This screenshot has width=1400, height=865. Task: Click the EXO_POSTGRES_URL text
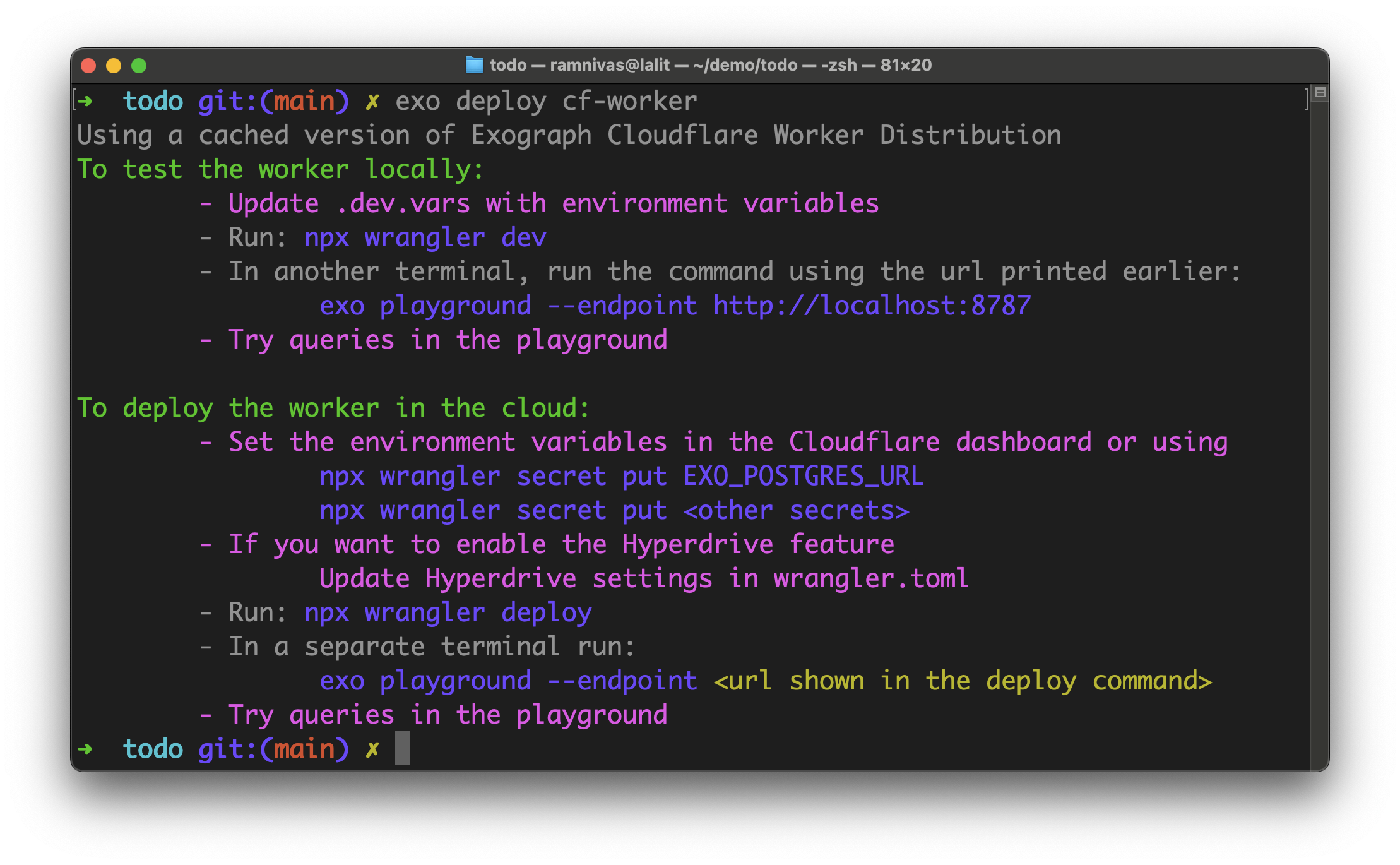pyautogui.click(x=803, y=476)
